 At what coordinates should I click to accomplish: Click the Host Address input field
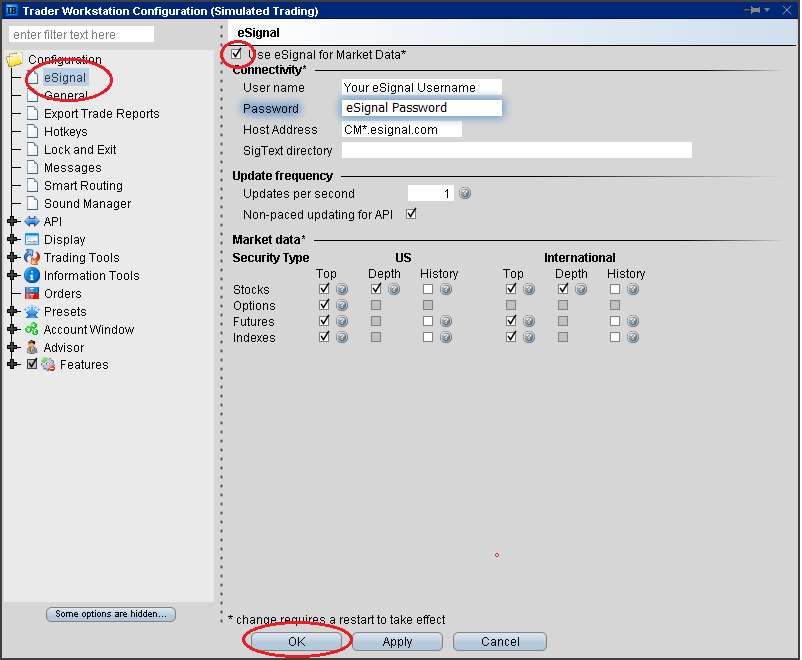tap(402, 129)
